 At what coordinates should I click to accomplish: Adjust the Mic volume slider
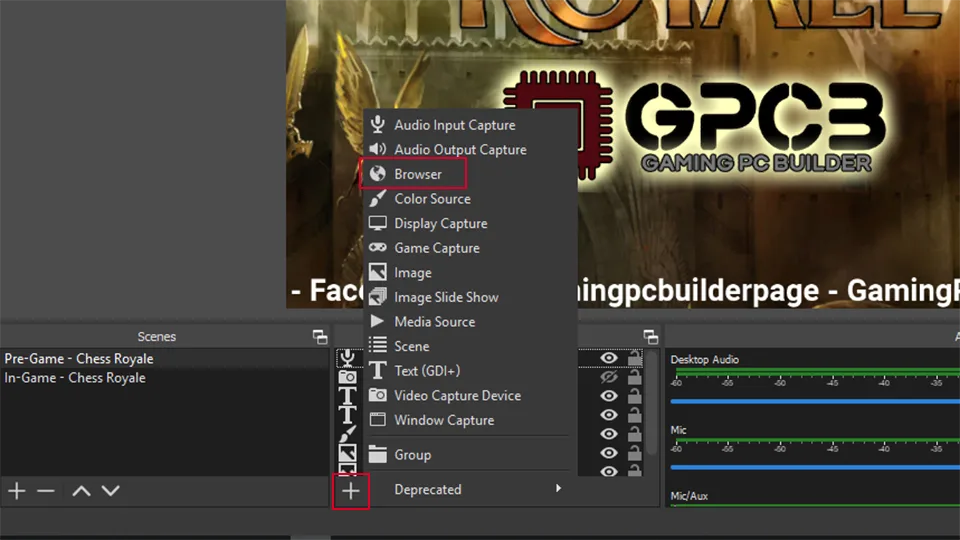tap(815, 467)
